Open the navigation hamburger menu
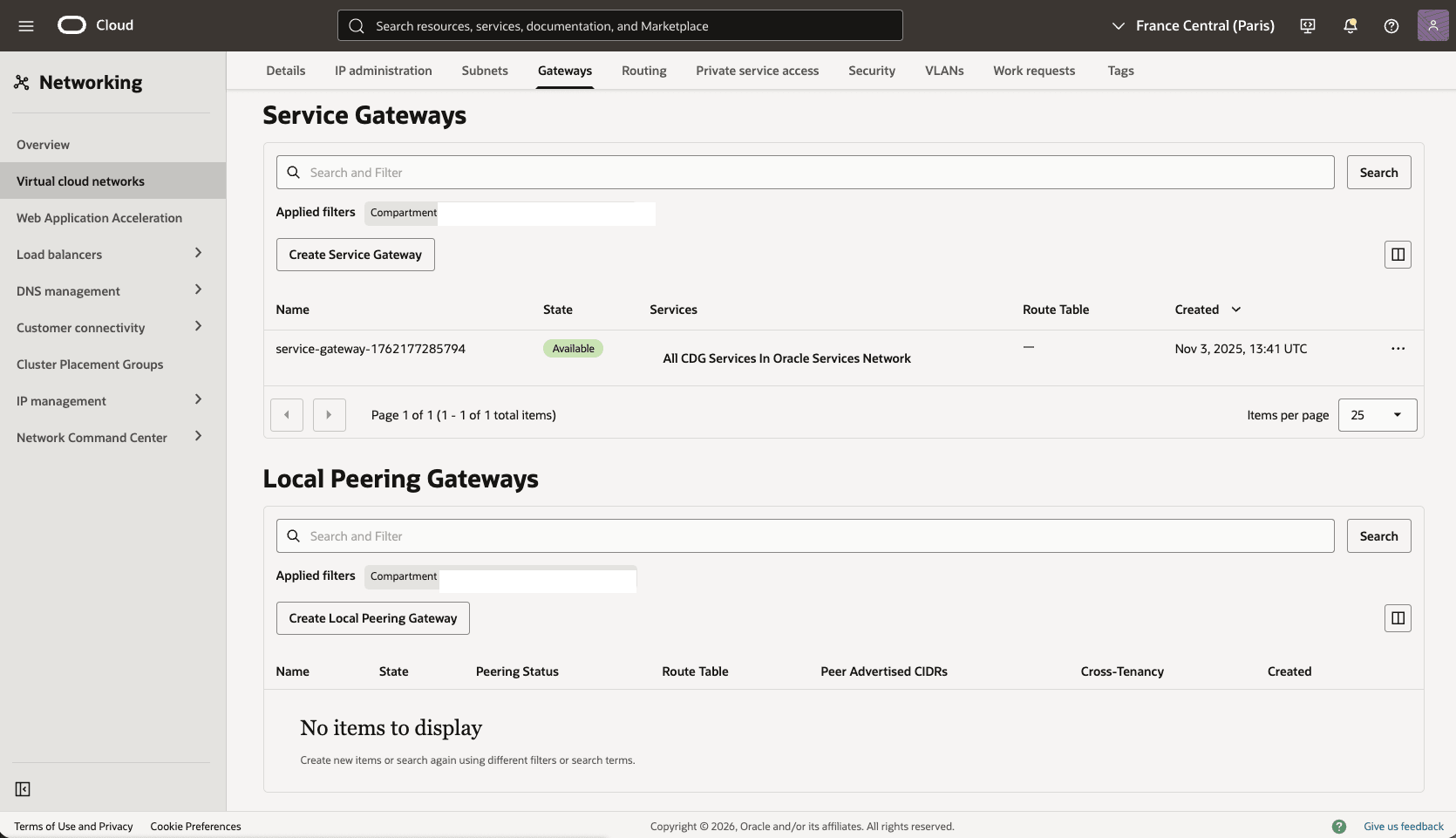Image resolution: width=1456 pixels, height=838 pixels. pos(25,25)
